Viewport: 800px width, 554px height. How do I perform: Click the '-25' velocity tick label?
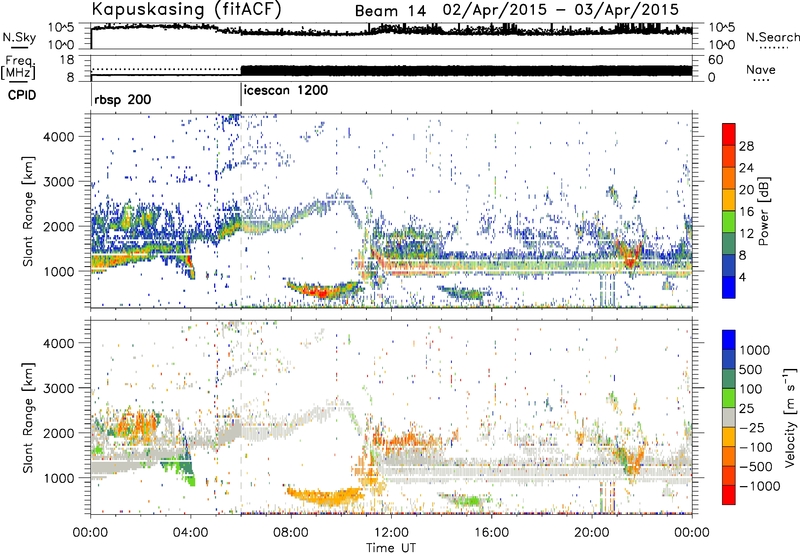[x=751, y=427]
